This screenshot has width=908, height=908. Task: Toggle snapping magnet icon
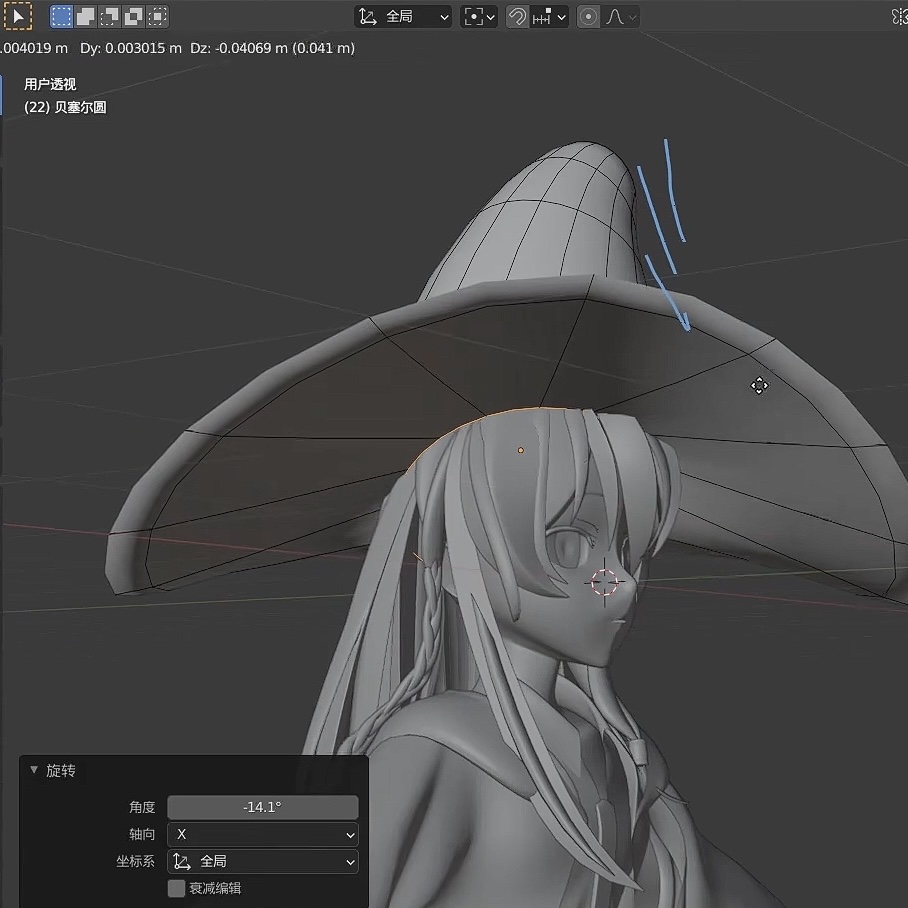click(517, 17)
